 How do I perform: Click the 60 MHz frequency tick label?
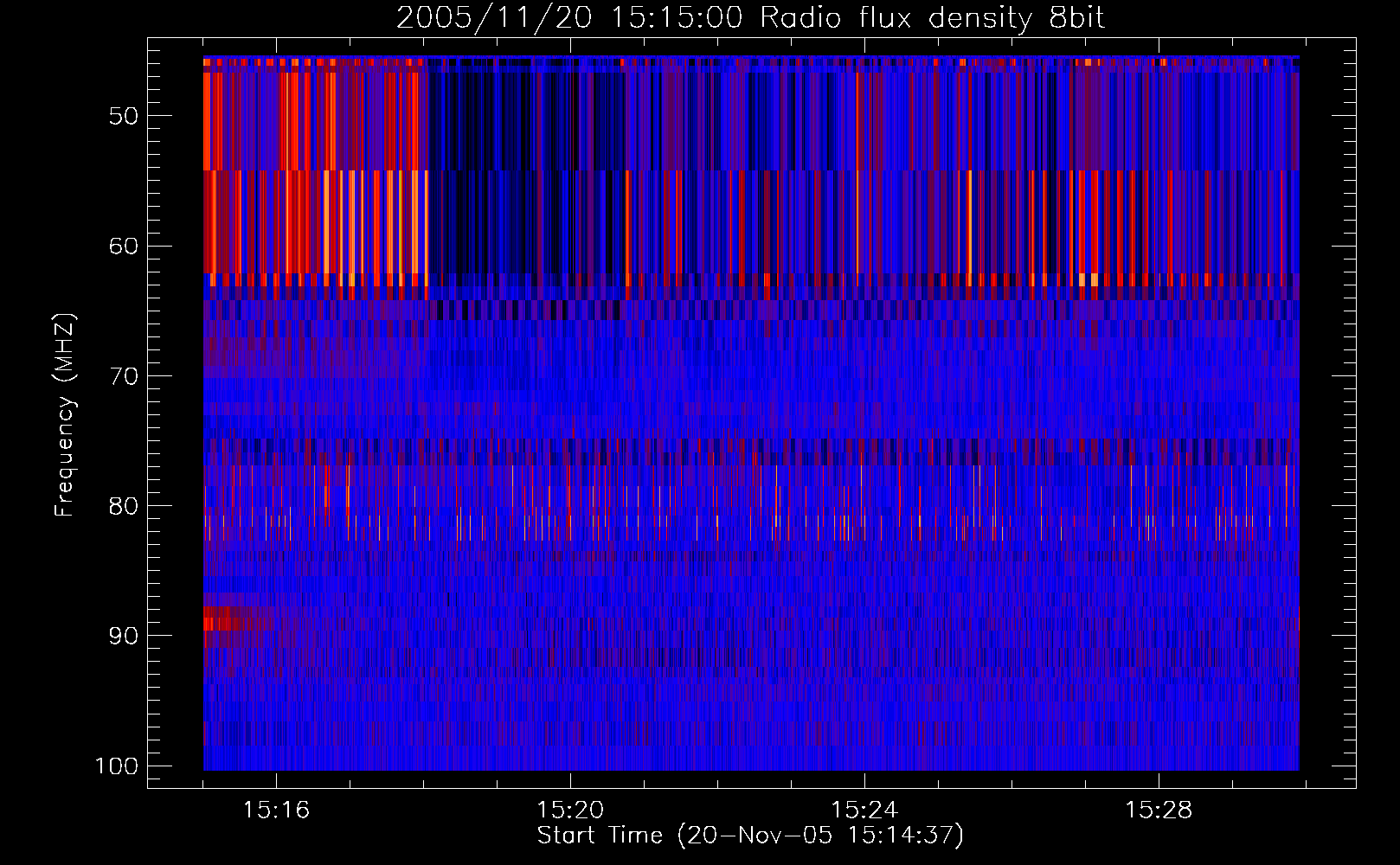tap(124, 246)
